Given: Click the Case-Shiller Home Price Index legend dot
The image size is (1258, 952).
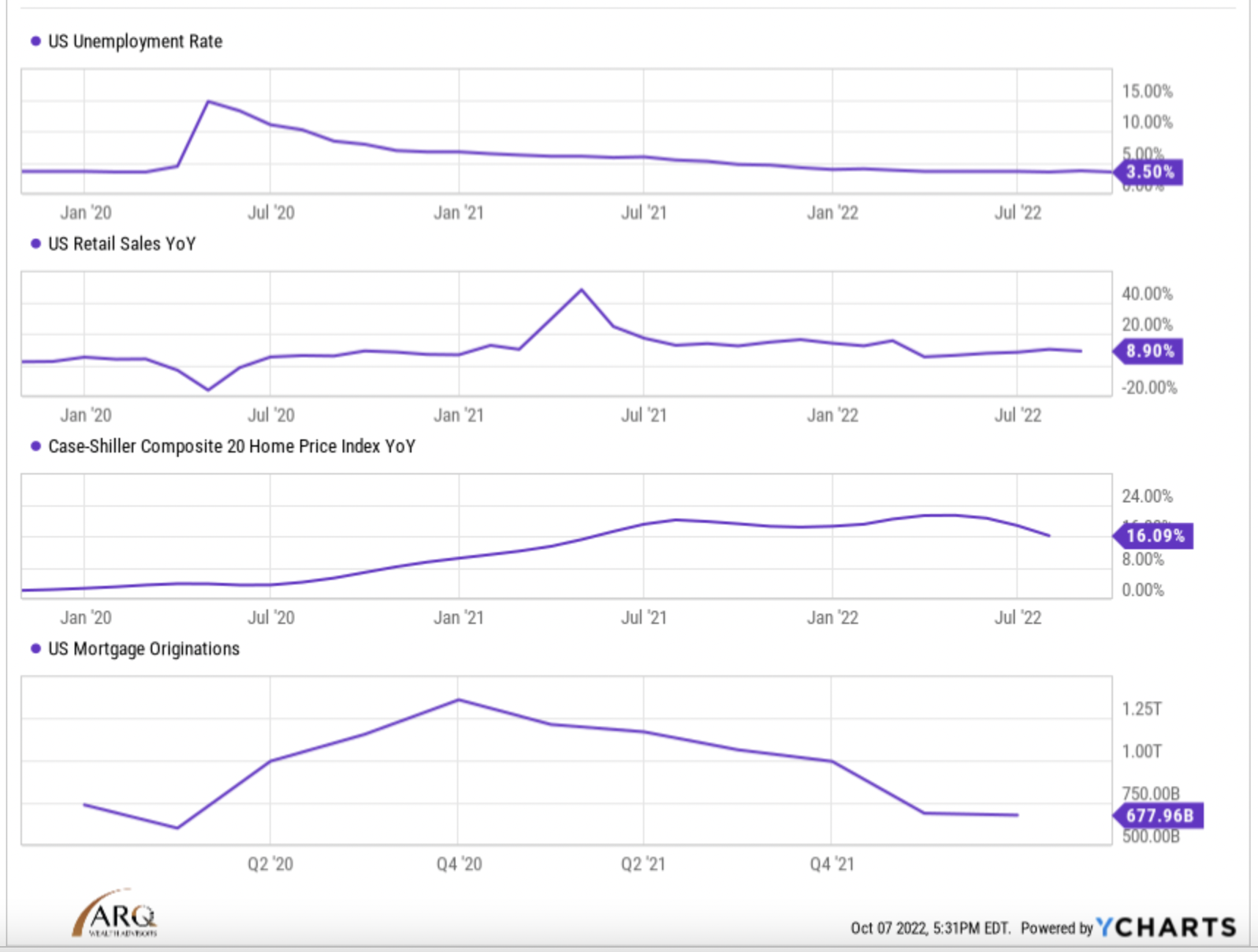Looking at the screenshot, I should (x=35, y=446).
